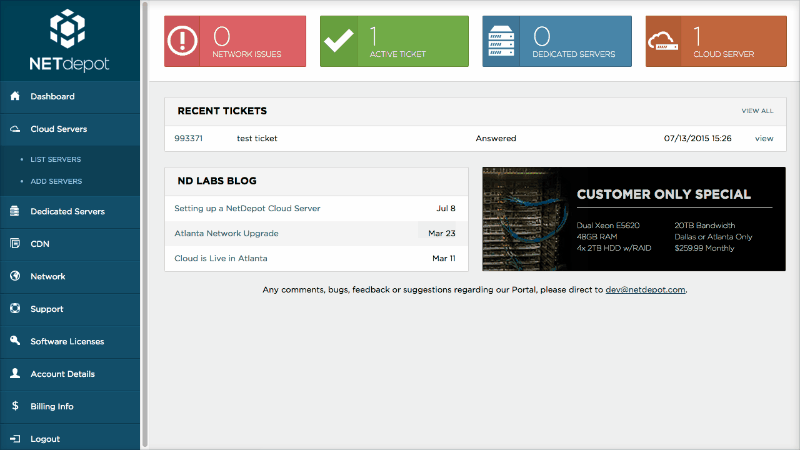This screenshot has width=800, height=450.
Task: Click the Dashboard home icon
Action: pyautogui.click(x=15, y=97)
